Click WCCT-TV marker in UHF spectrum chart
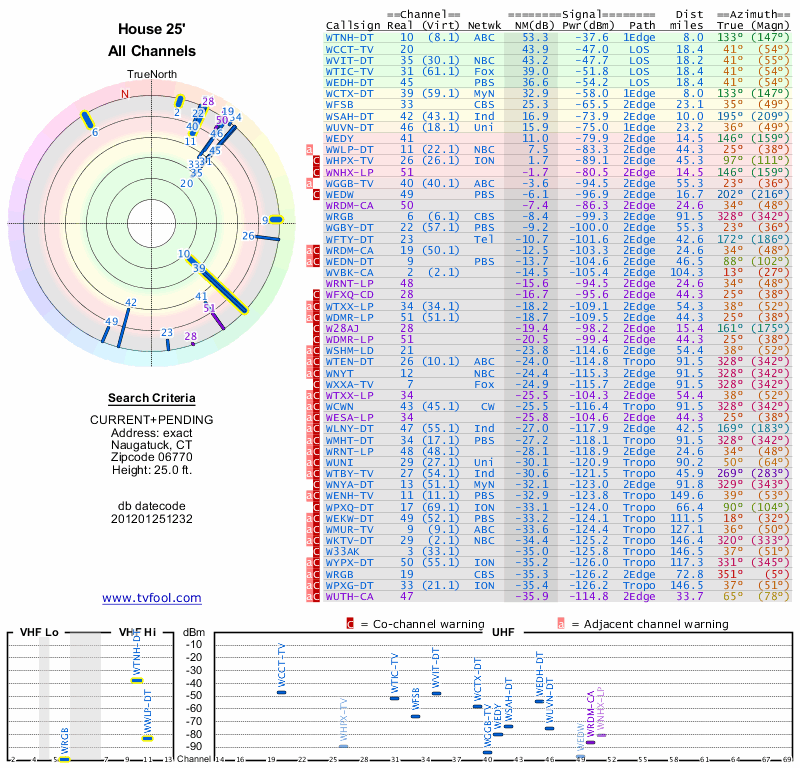This screenshot has width=800, height=768. [282, 693]
